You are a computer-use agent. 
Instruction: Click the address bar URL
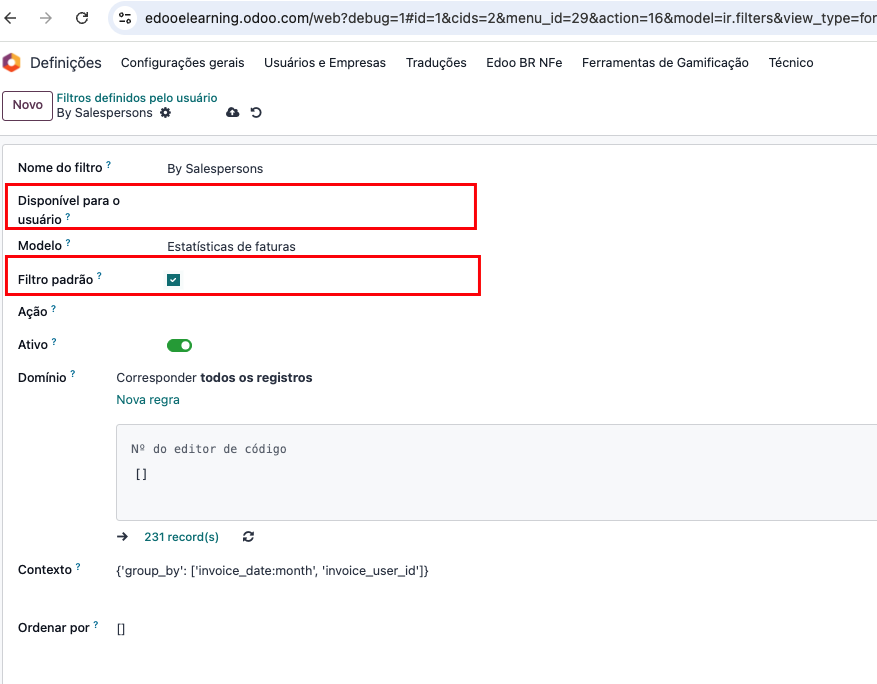click(x=510, y=18)
